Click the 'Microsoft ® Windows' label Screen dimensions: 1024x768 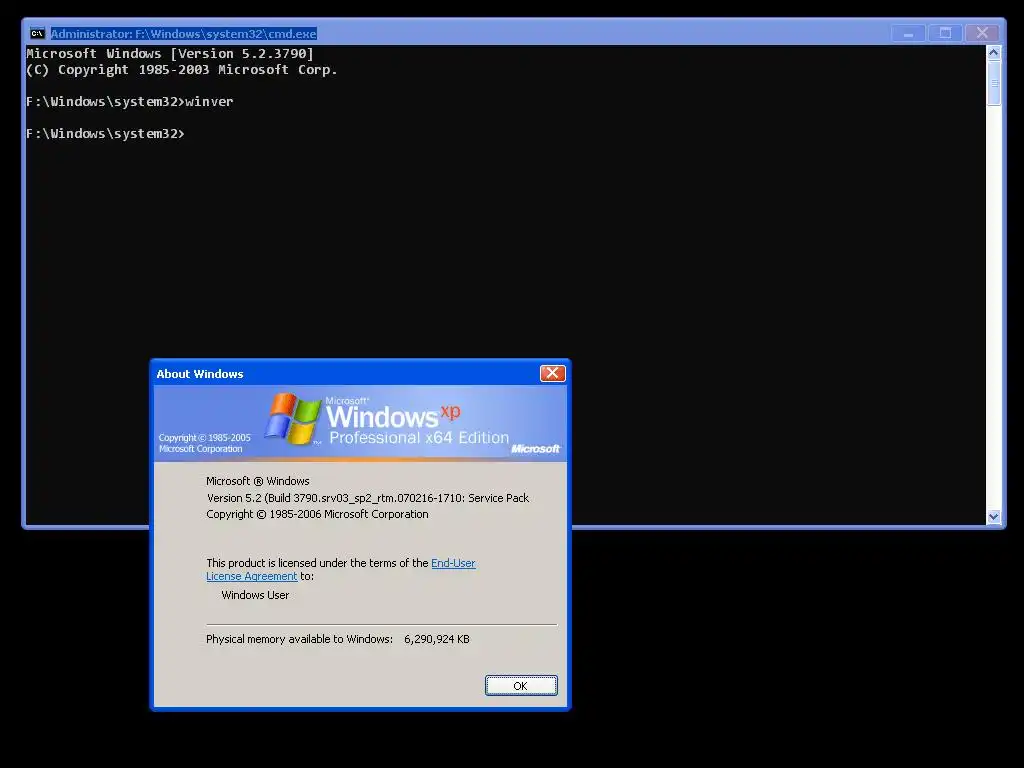pyautogui.click(x=258, y=481)
